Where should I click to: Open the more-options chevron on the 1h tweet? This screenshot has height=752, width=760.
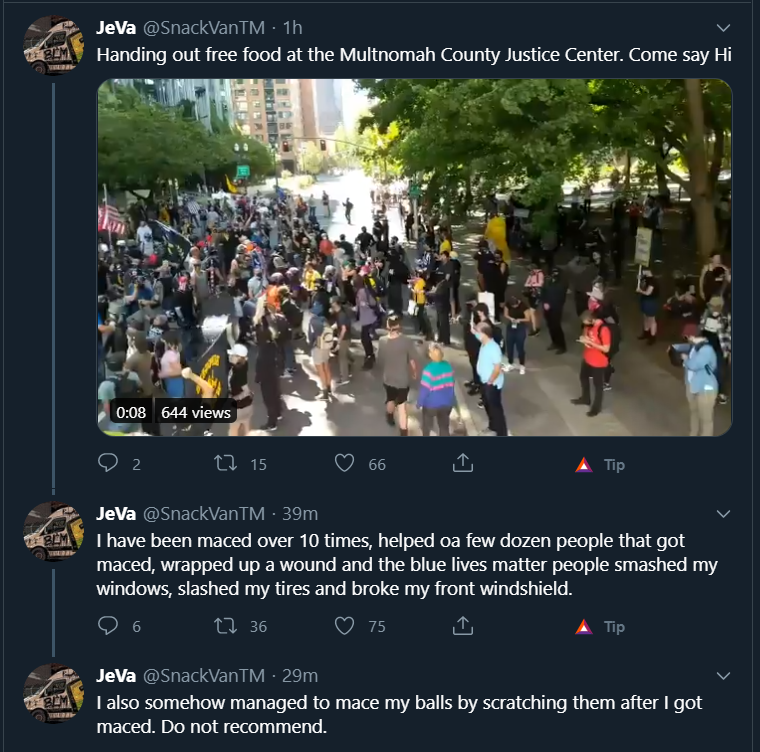coord(723,28)
